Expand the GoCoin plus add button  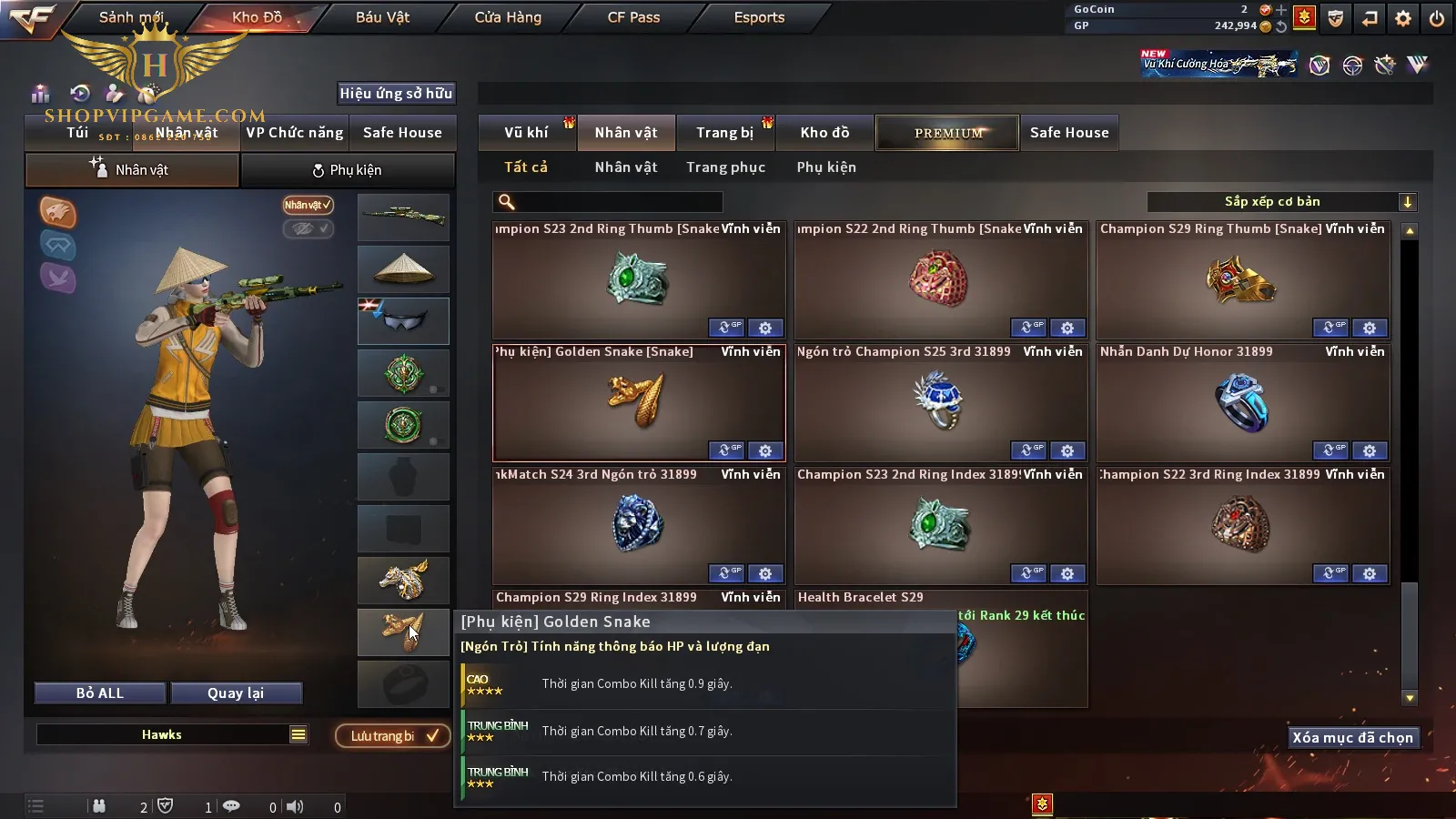coord(1281,9)
